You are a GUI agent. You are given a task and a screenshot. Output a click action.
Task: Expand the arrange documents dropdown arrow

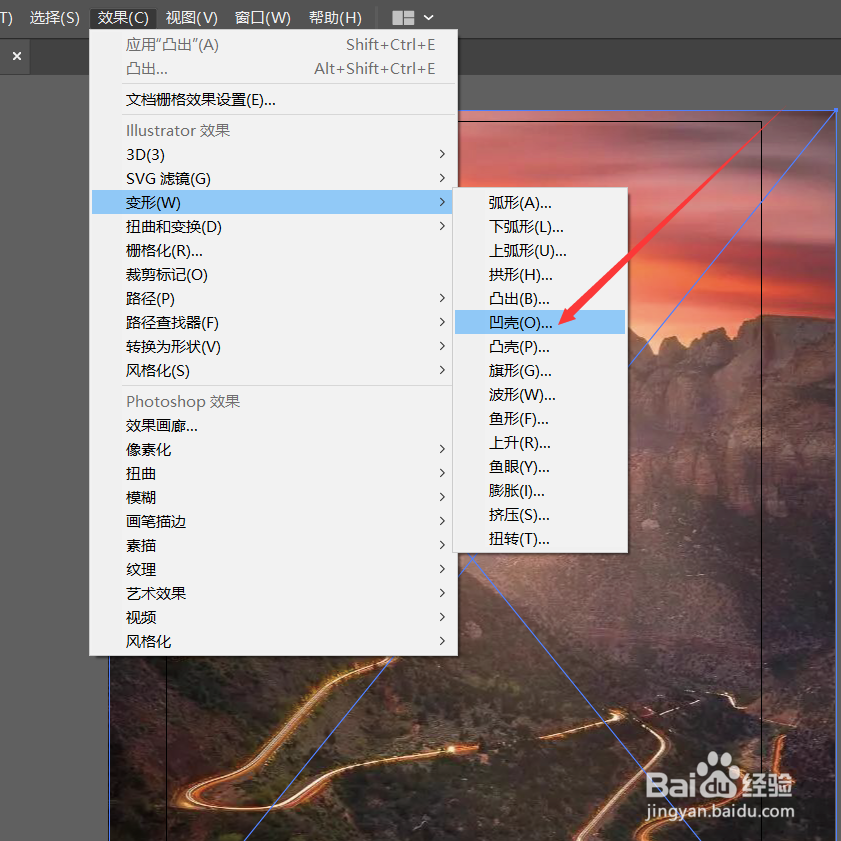[x=429, y=18]
